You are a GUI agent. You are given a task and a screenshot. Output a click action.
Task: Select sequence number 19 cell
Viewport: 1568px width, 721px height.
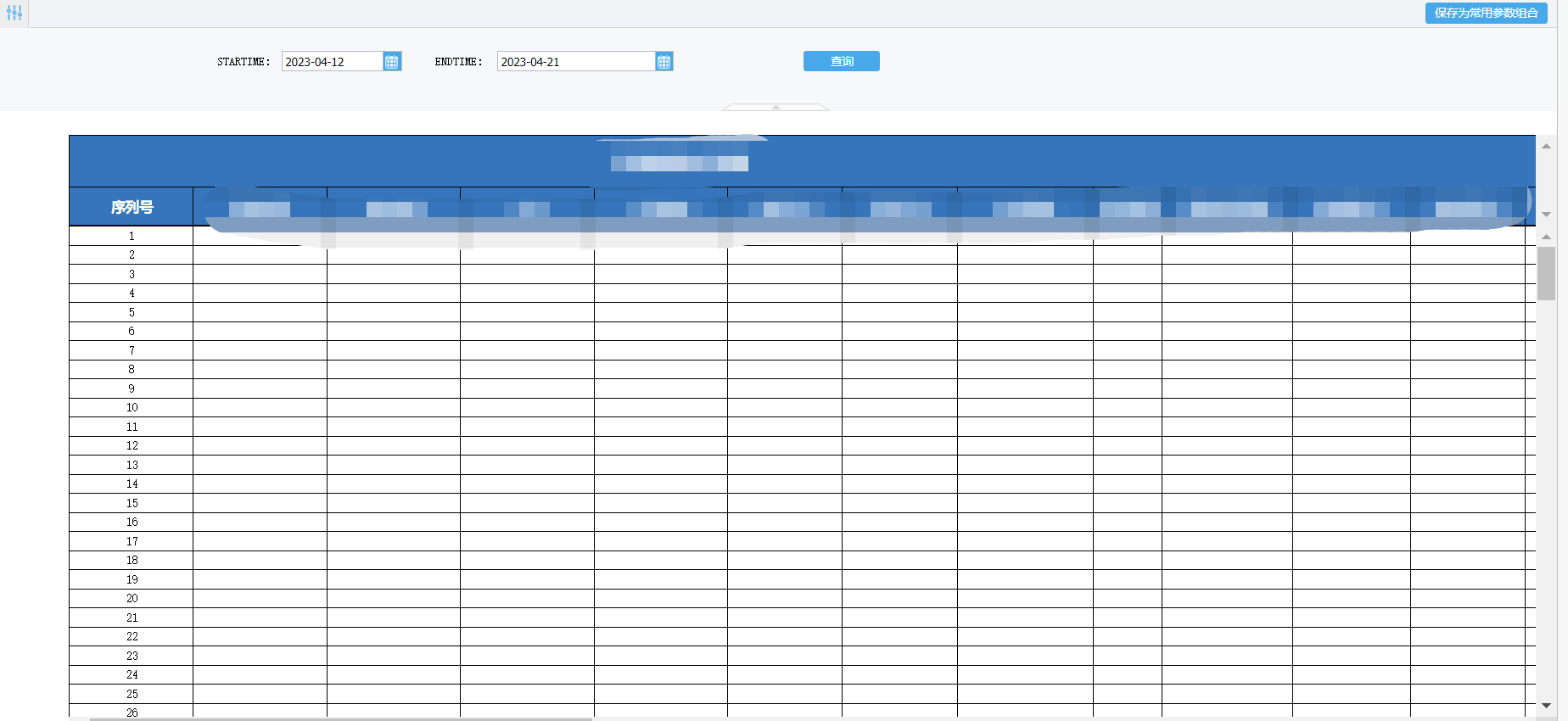tap(132, 579)
